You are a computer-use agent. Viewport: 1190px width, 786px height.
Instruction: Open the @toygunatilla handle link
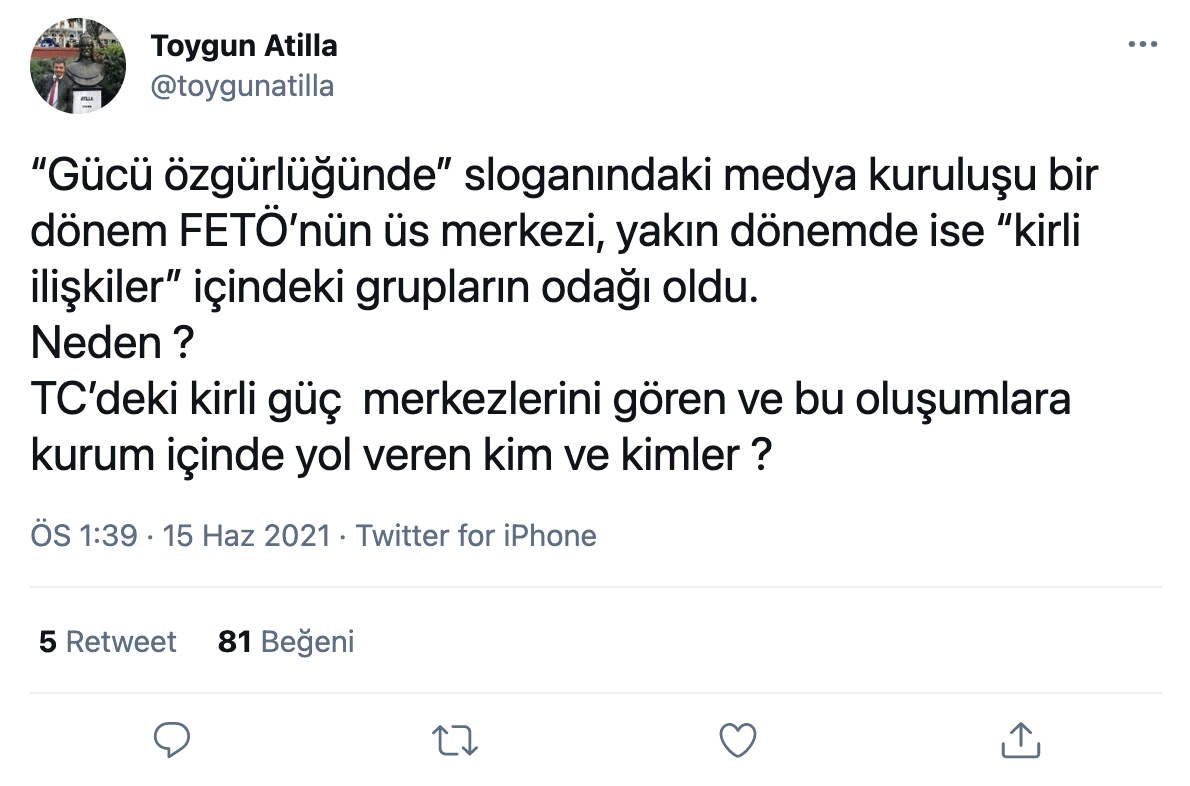(x=241, y=86)
